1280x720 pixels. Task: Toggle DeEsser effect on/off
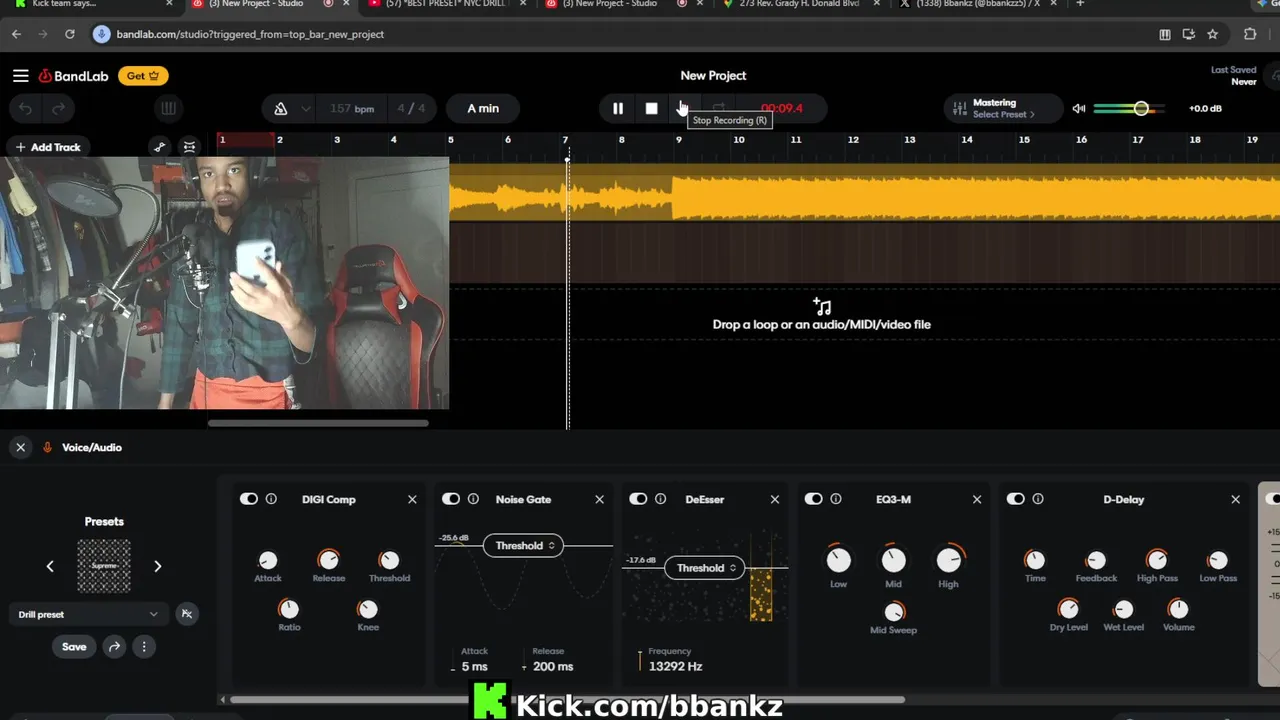pyautogui.click(x=638, y=499)
